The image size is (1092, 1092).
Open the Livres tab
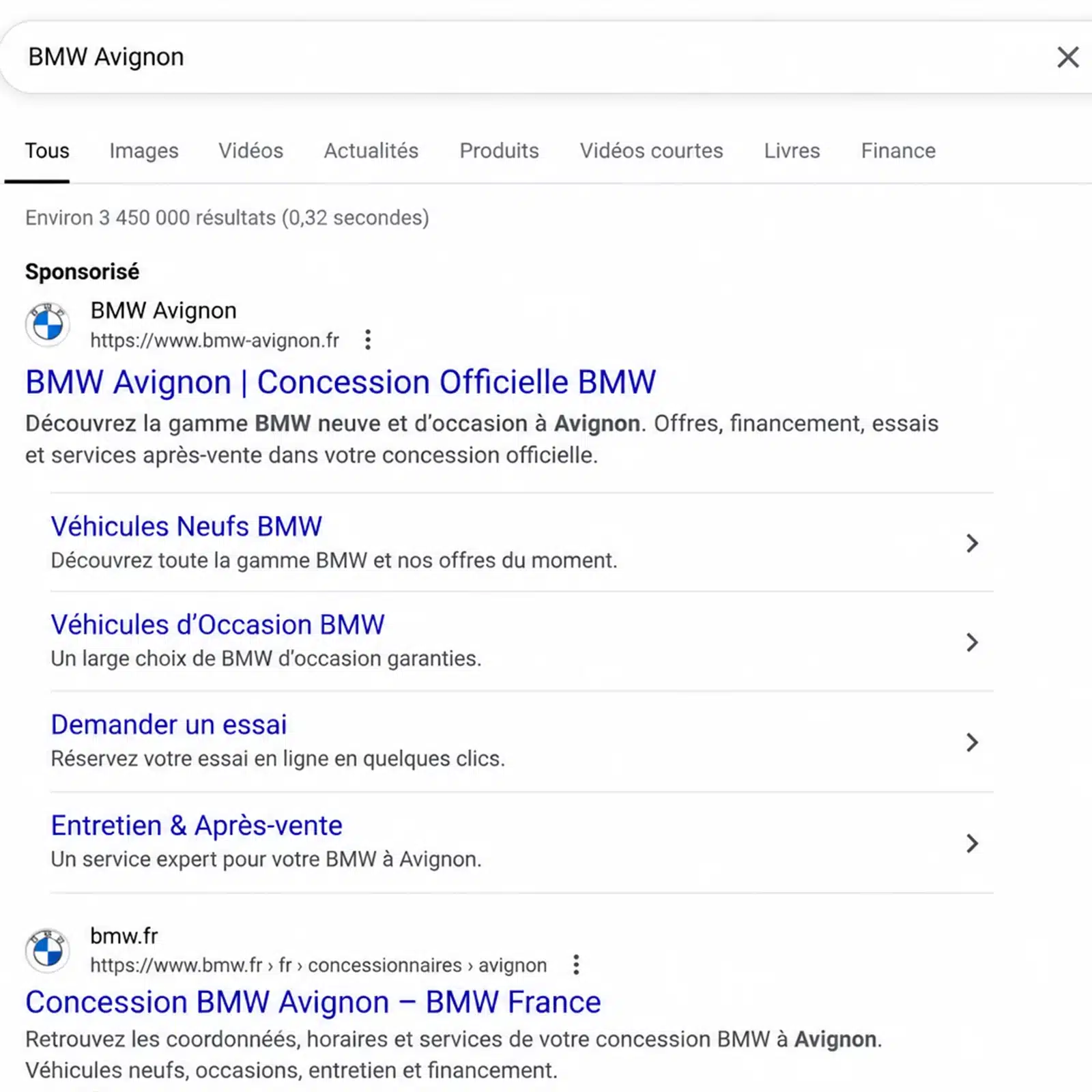pos(792,151)
